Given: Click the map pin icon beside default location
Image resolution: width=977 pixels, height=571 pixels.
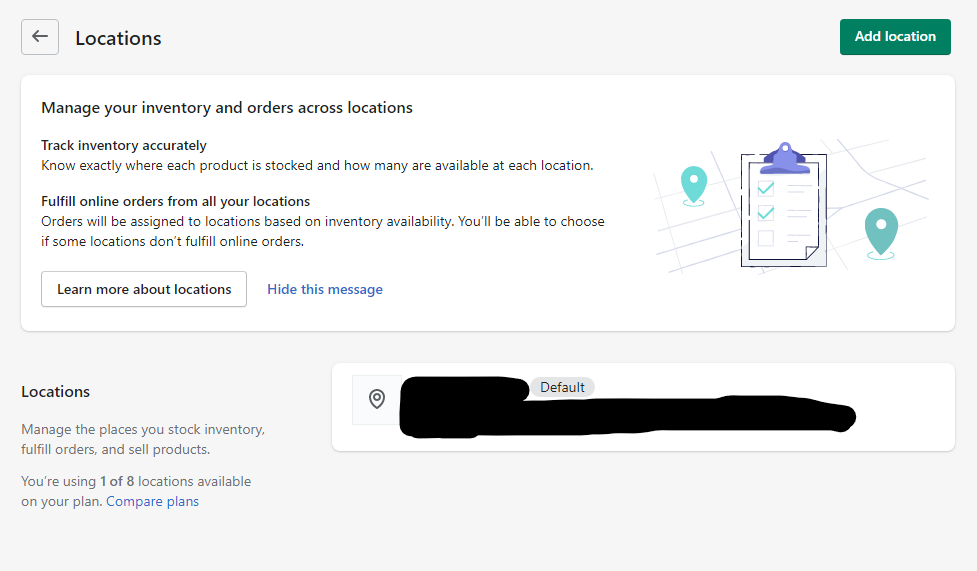Looking at the screenshot, I should tap(377, 400).
